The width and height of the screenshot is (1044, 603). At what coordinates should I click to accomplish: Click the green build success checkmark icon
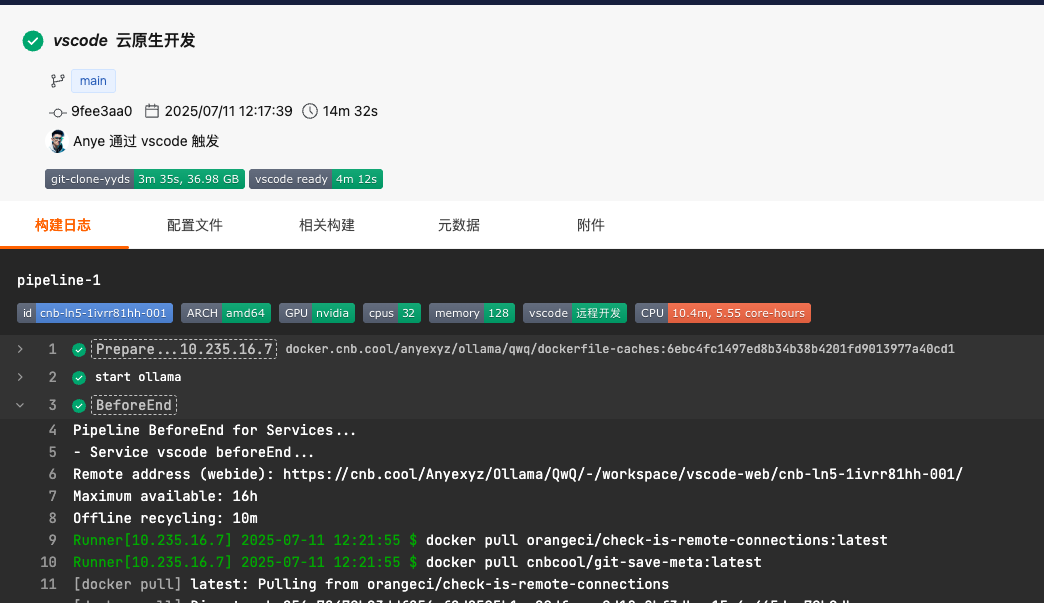point(33,41)
